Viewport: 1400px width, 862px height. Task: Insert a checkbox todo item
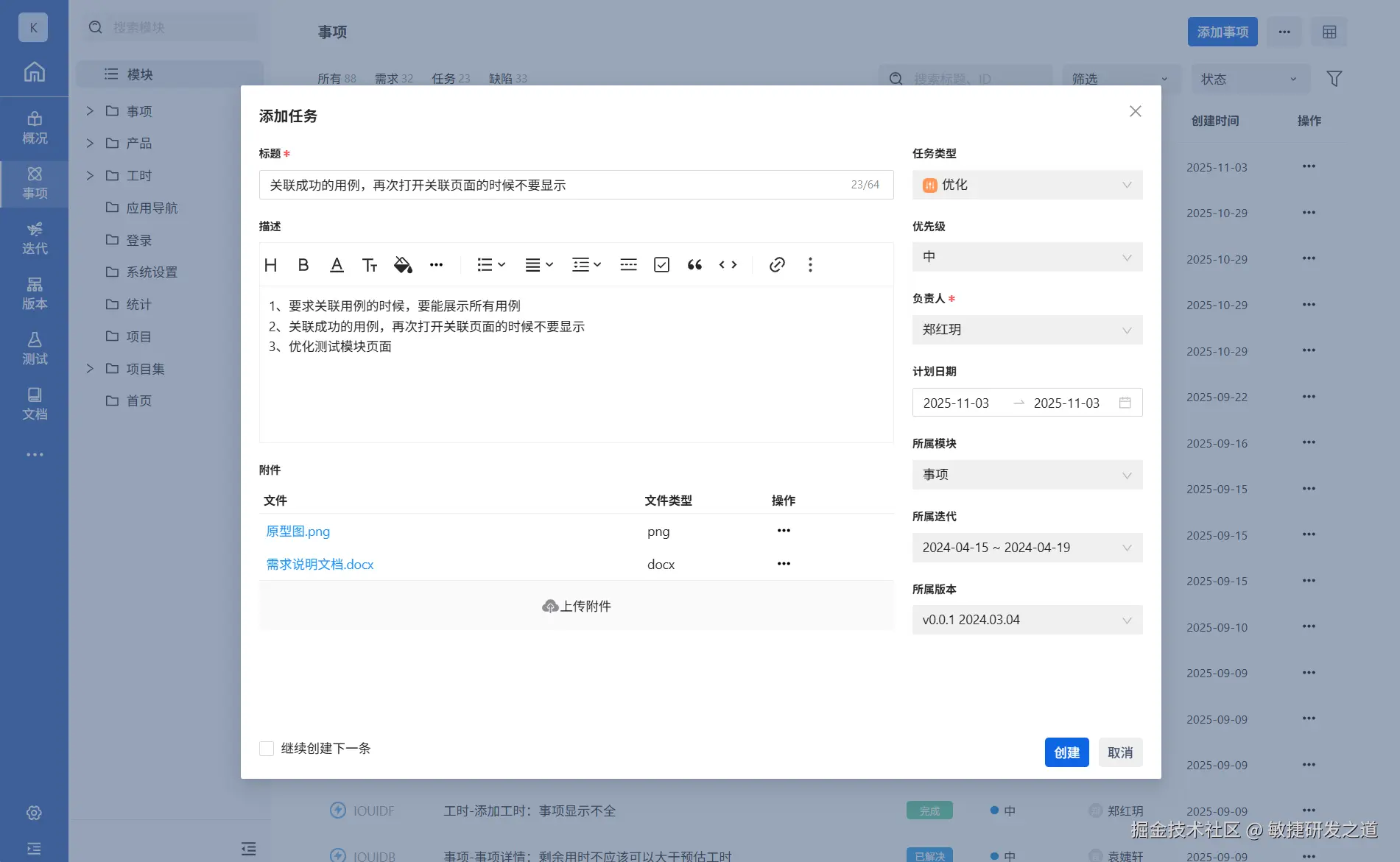pyautogui.click(x=661, y=265)
